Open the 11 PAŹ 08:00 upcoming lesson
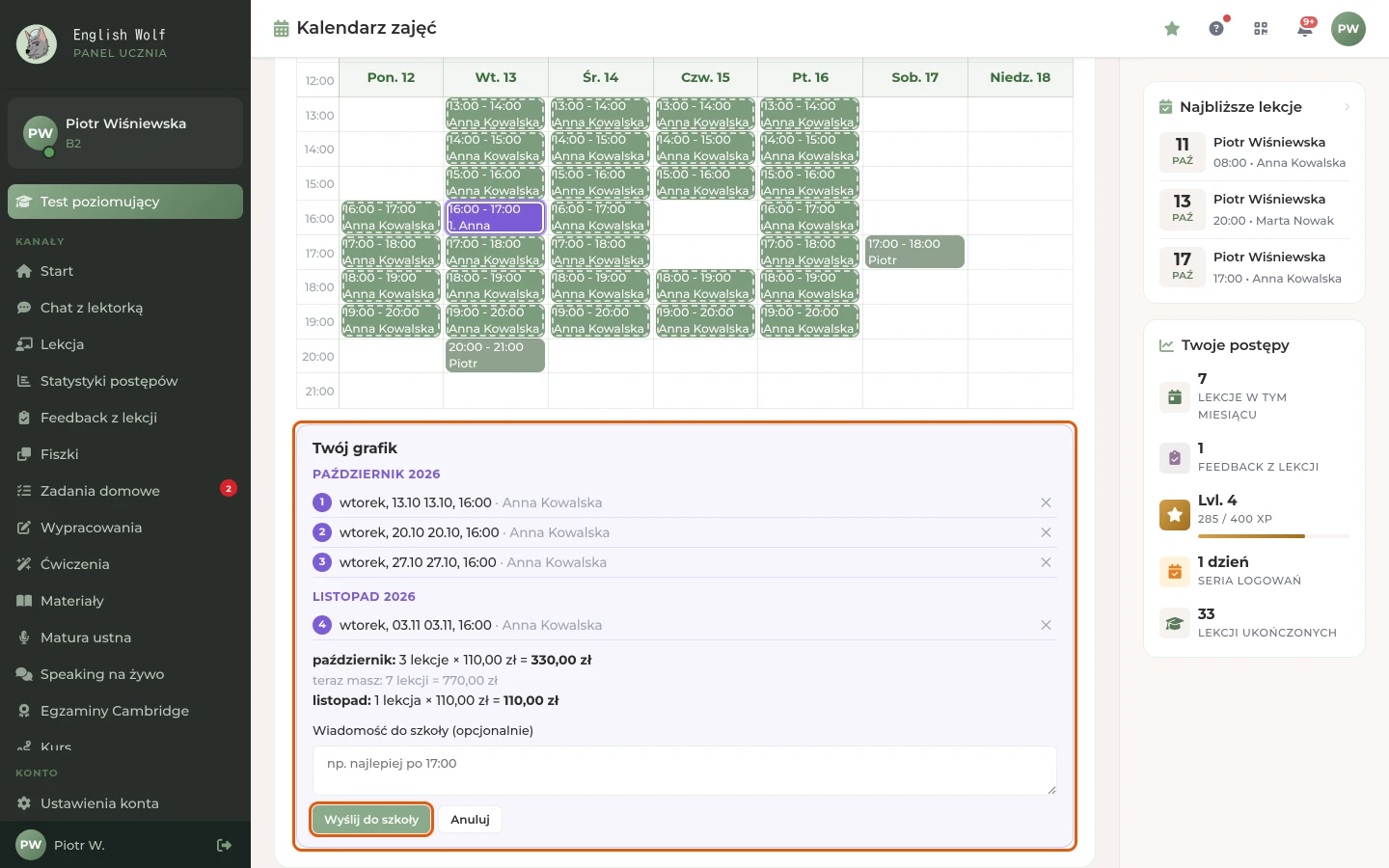Image resolution: width=1389 pixels, height=868 pixels. (x=1254, y=152)
